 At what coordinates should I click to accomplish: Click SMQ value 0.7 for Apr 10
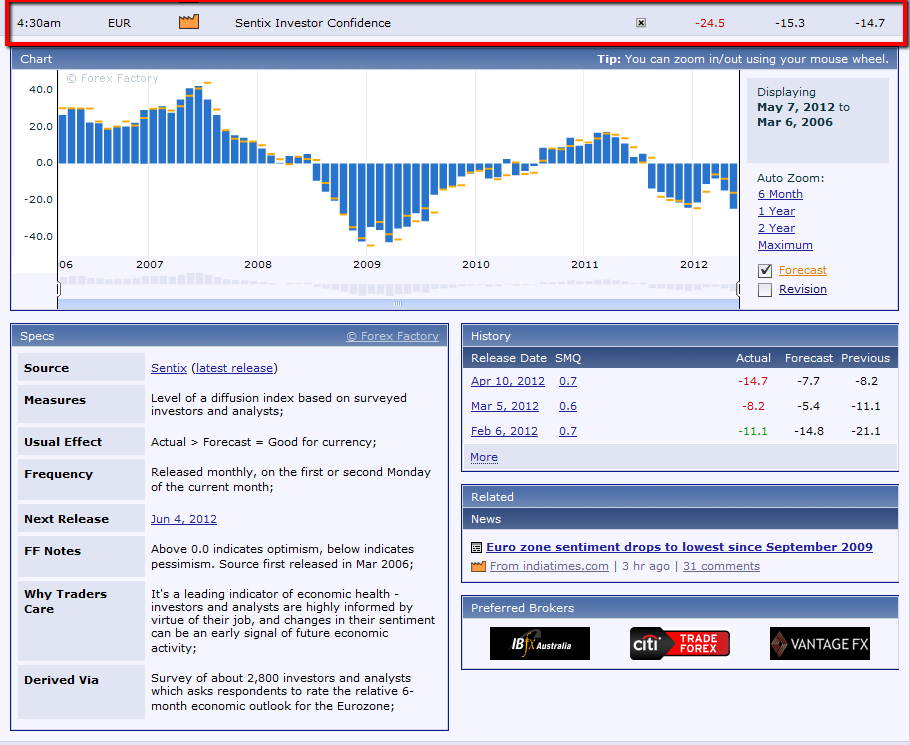click(568, 381)
